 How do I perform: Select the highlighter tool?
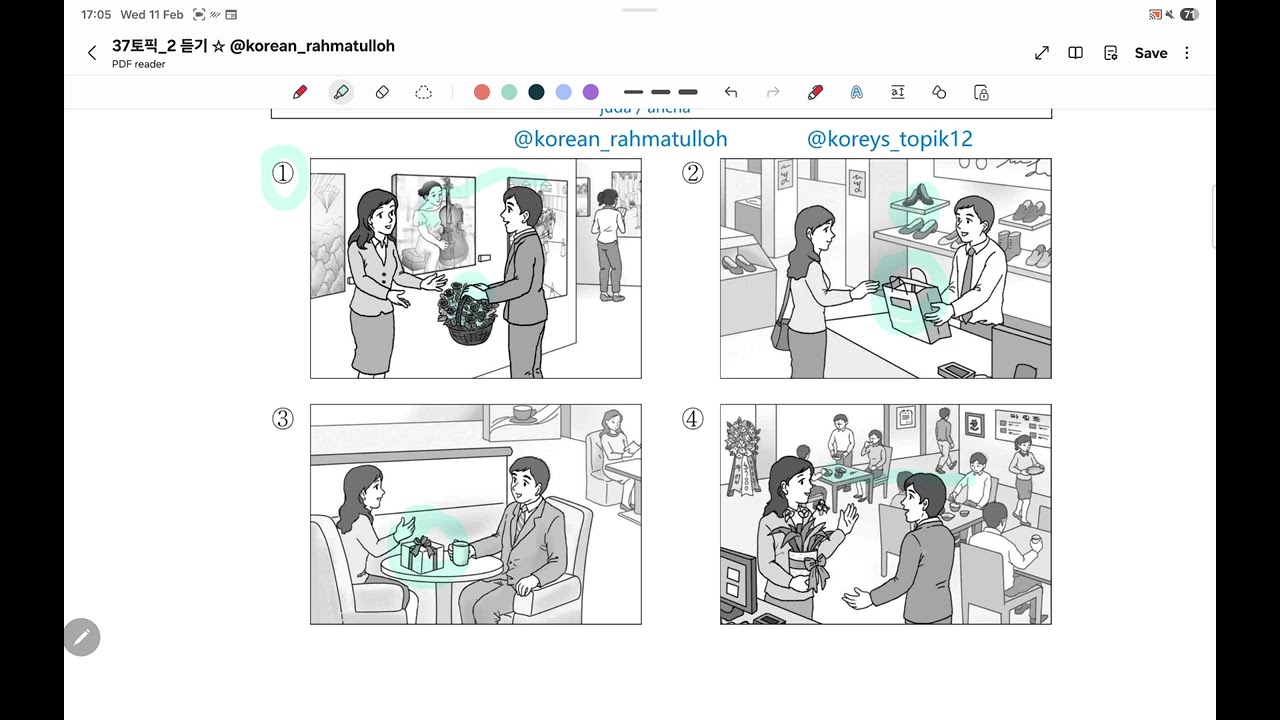[x=341, y=92]
